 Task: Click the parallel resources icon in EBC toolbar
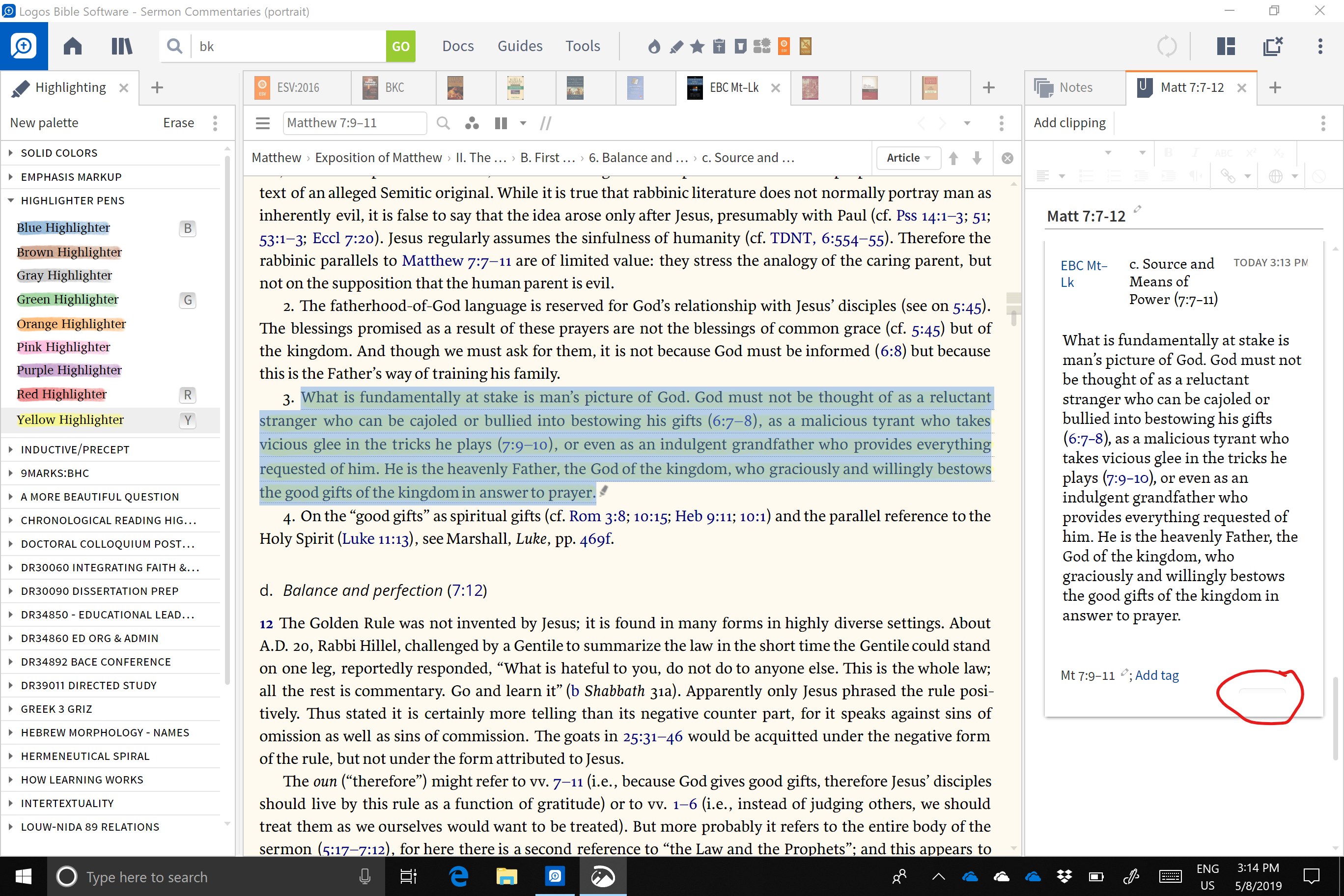point(501,123)
